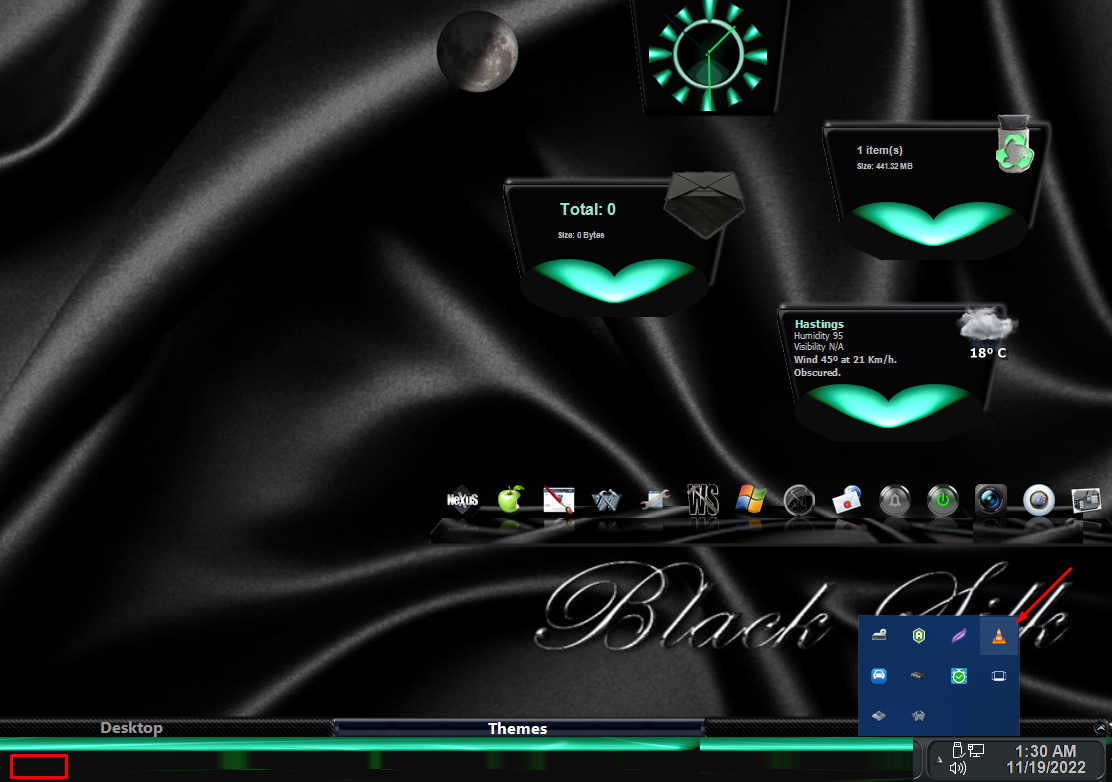Click the bell notification dock icon
This screenshot has height=782, width=1112.
(x=894, y=499)
